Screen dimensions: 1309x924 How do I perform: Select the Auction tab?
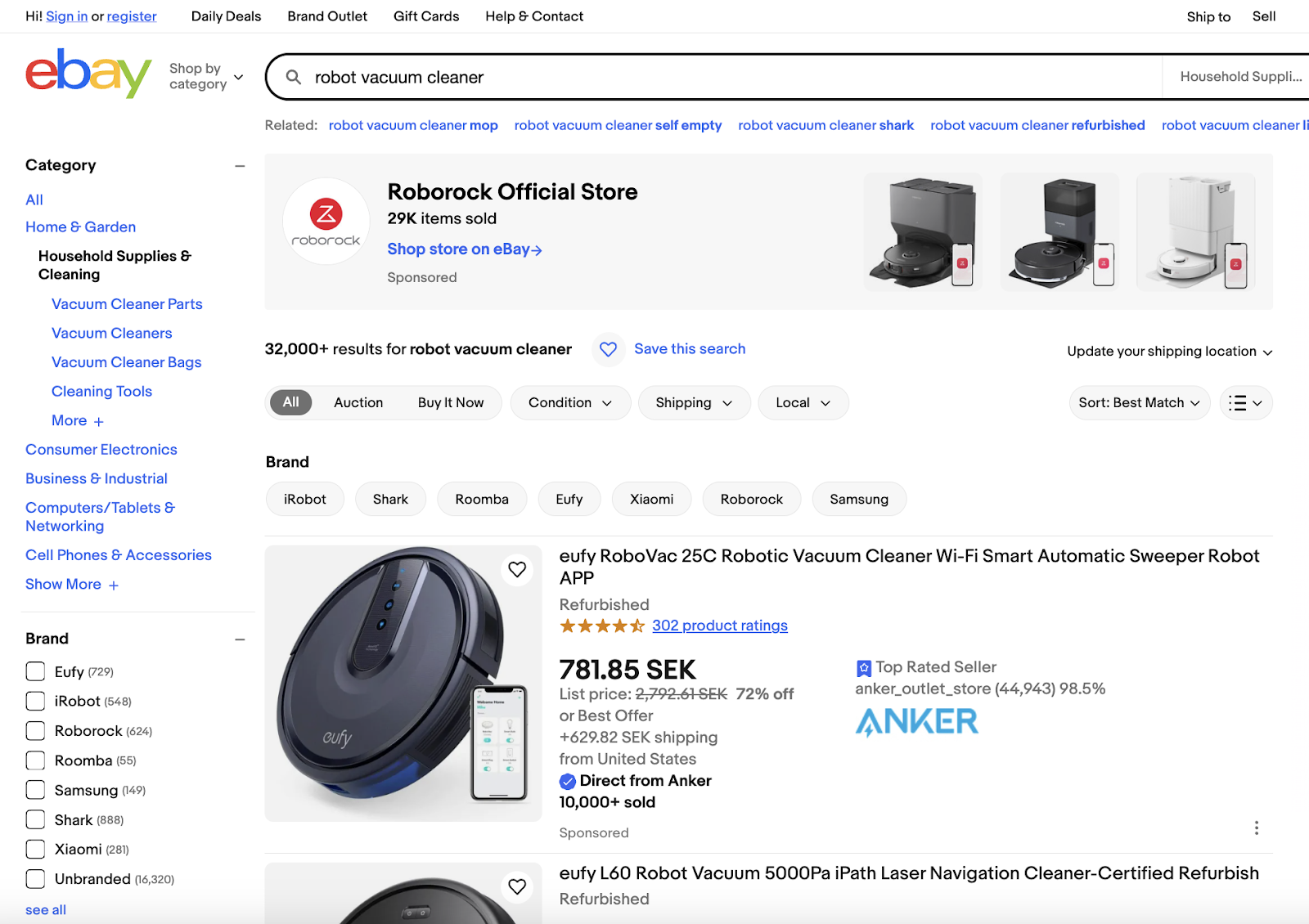pyautogui.click(x=358, y=402)
